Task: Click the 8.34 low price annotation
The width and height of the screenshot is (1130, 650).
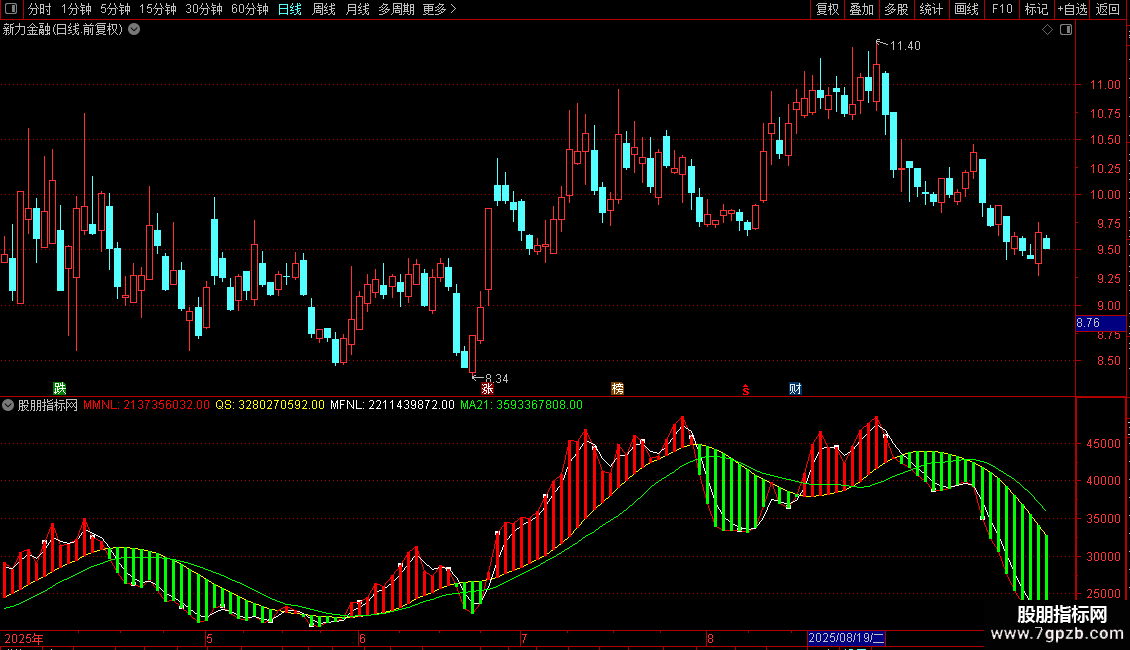Action: coord(497,378)
